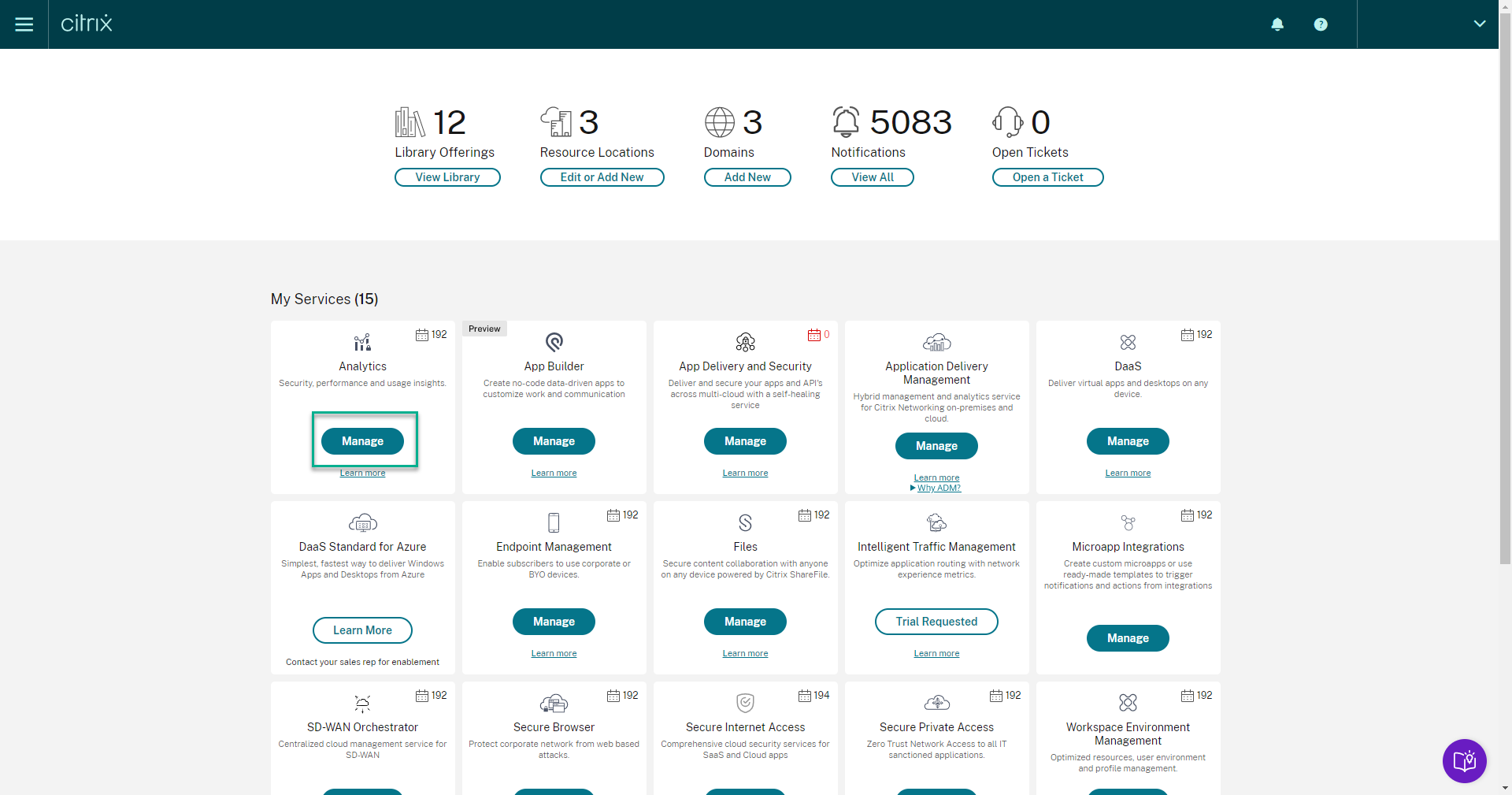Screen dimensions: 1512x795
Task: Click the Notifications bell summary icon
Action: (x=847, y=122)
